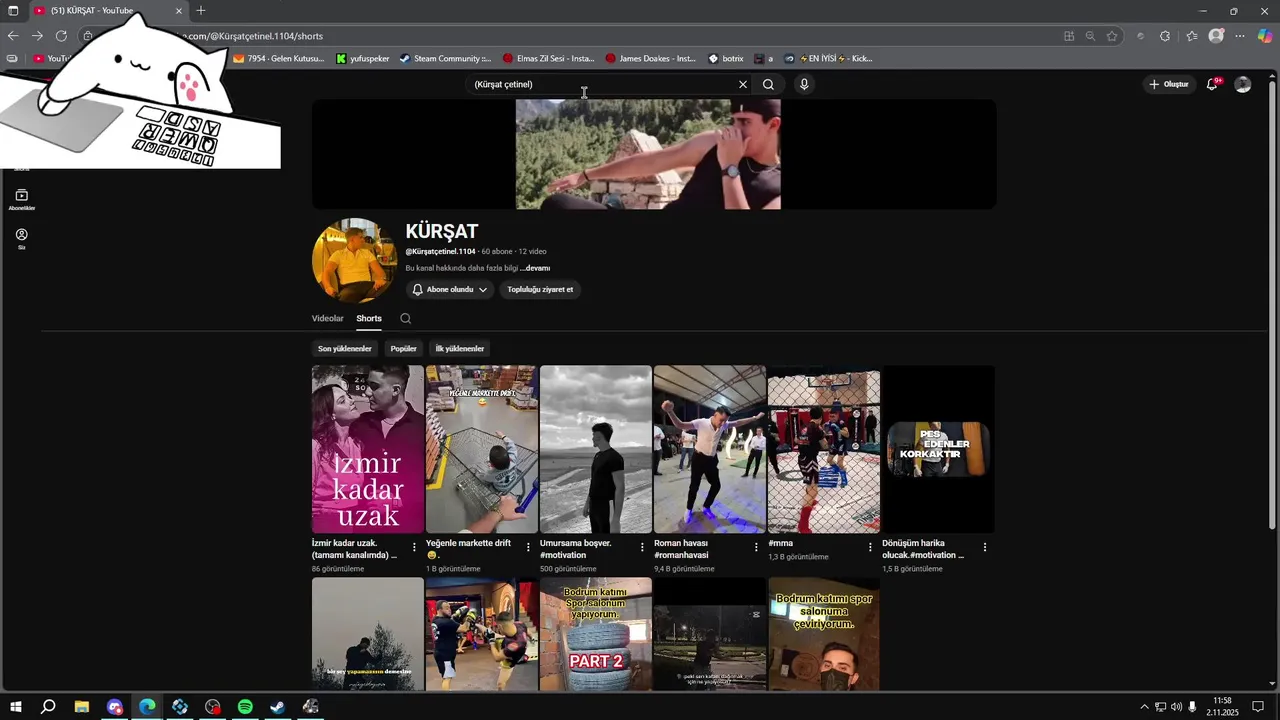Play the Yeğenle markette drift short thumbnail
This screenshot has width=1280, height=720.
coord(482,449)
